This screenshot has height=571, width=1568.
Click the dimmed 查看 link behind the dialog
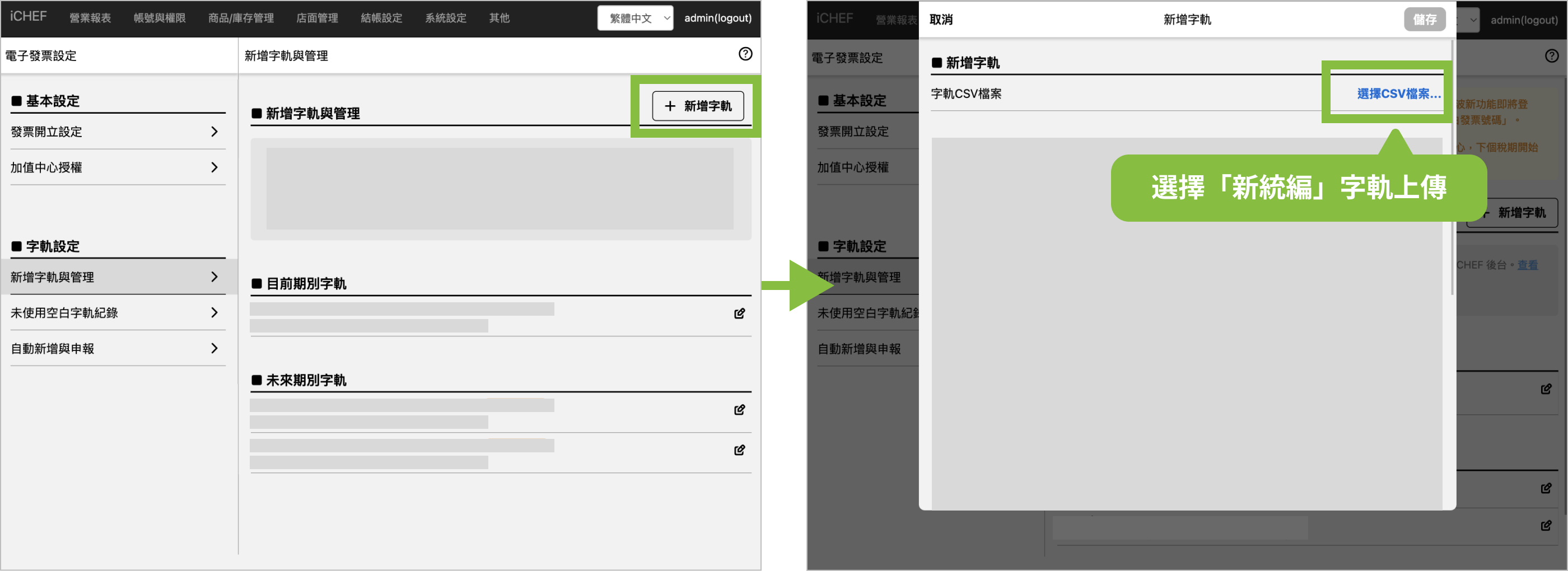click(x=1527, y=265)
